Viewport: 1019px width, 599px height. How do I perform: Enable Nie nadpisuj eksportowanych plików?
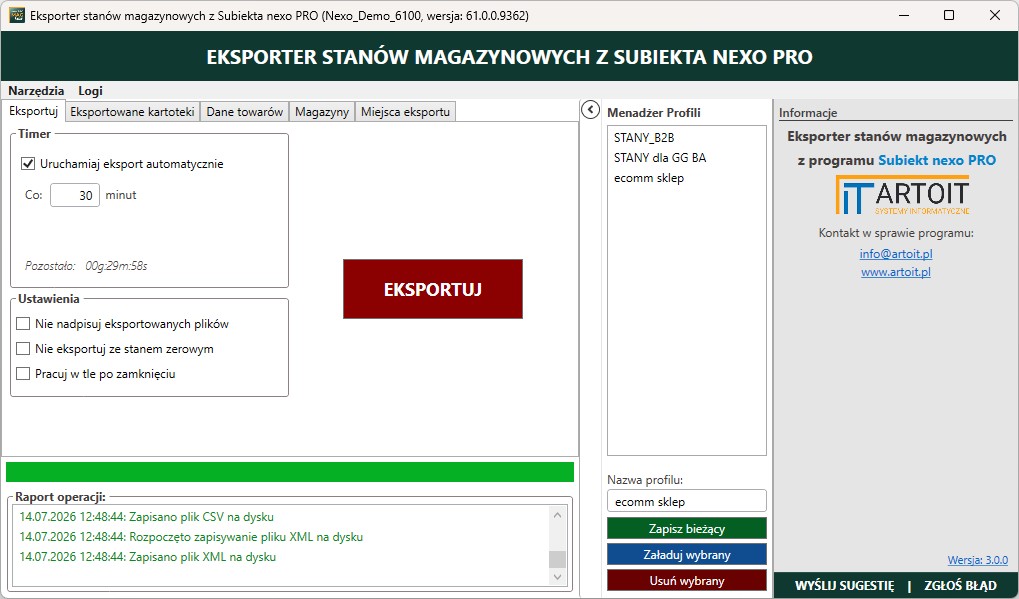(x=23, y=324)
